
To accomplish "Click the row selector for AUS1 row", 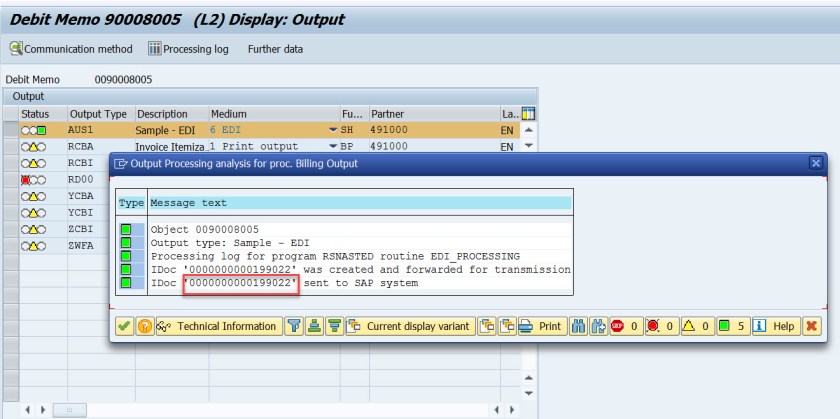I will (x=11, y=130).
